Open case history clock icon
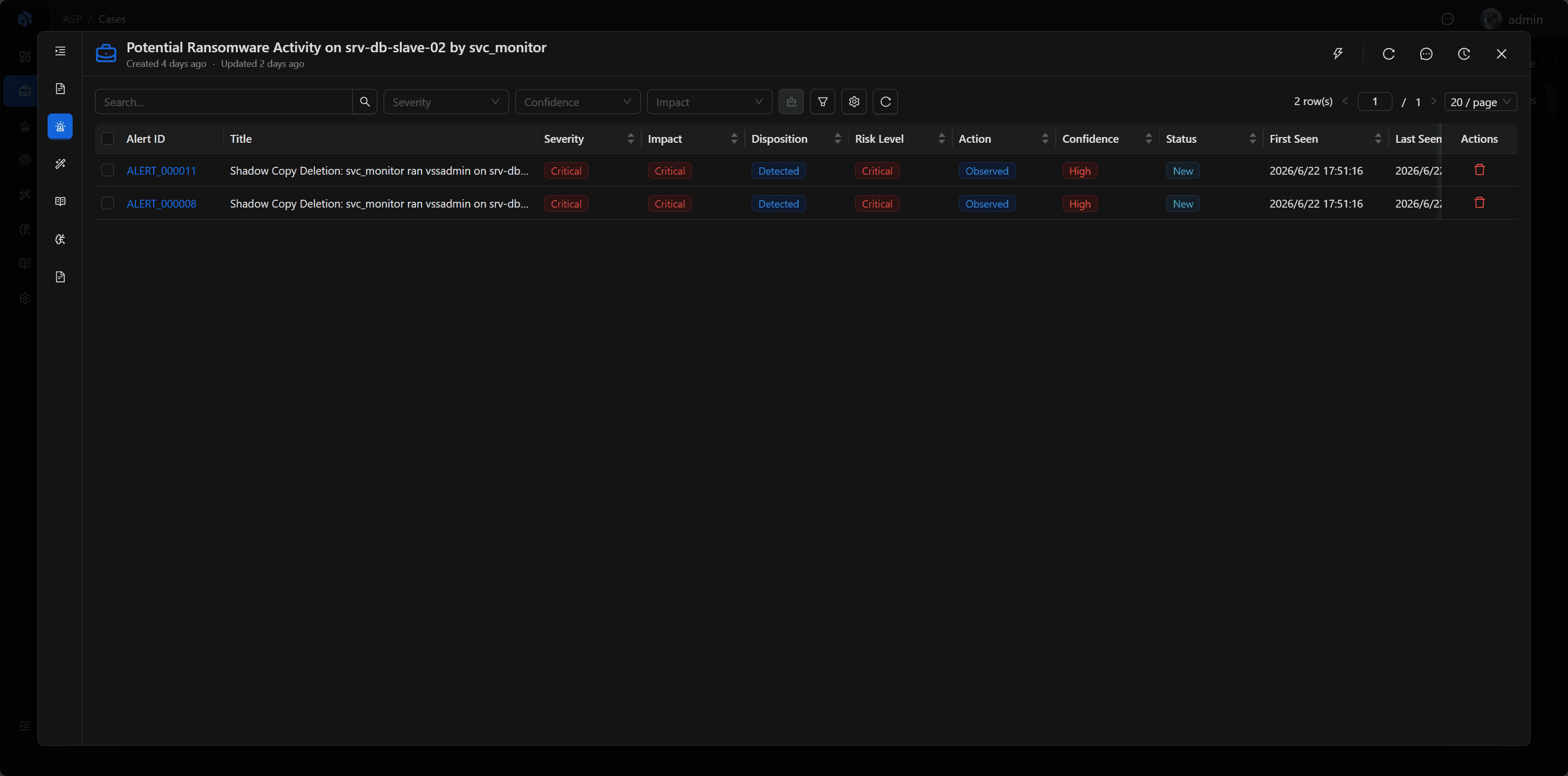This screenshot has width=1568, height=776. point(1464,54)
